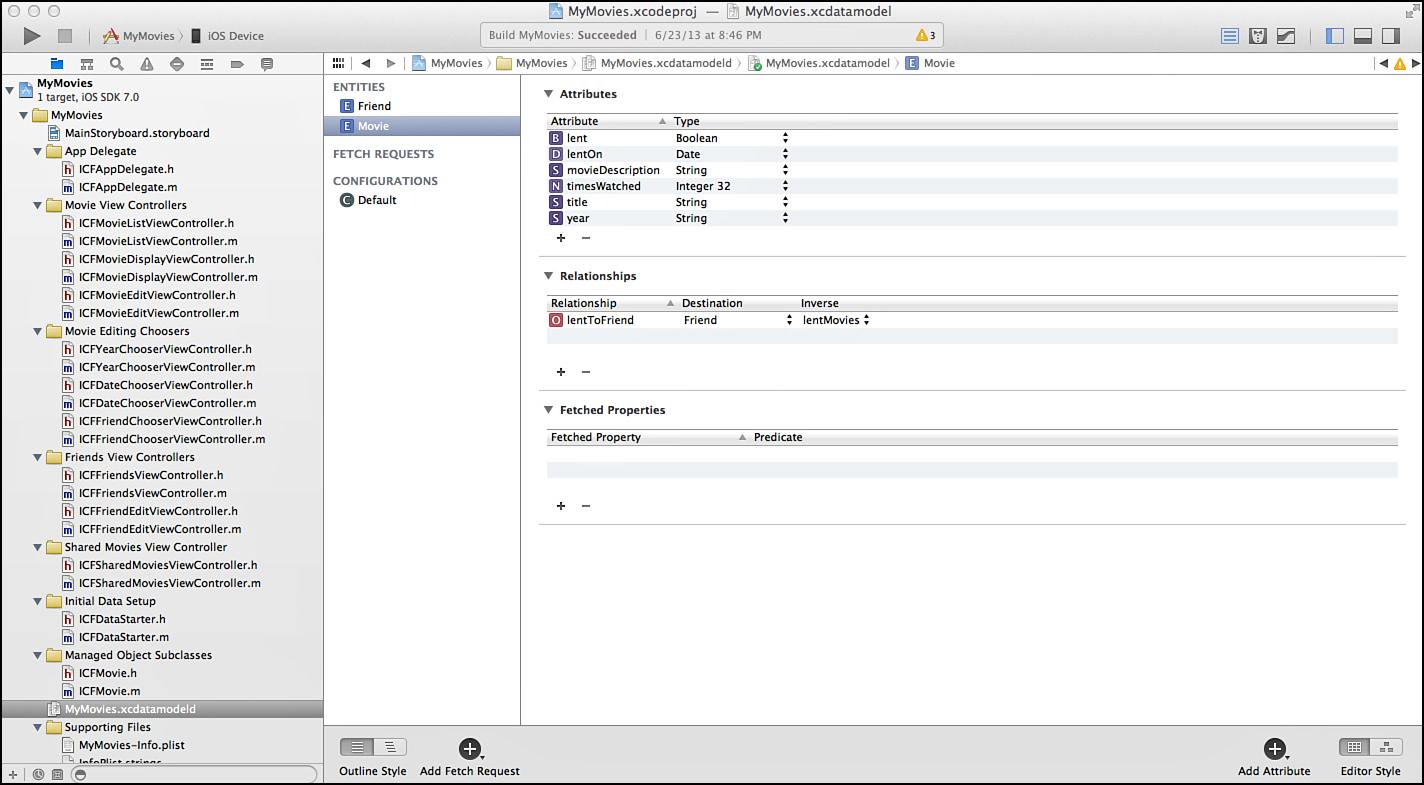Select the hierarchical Outline Style segment

(390, 747)
